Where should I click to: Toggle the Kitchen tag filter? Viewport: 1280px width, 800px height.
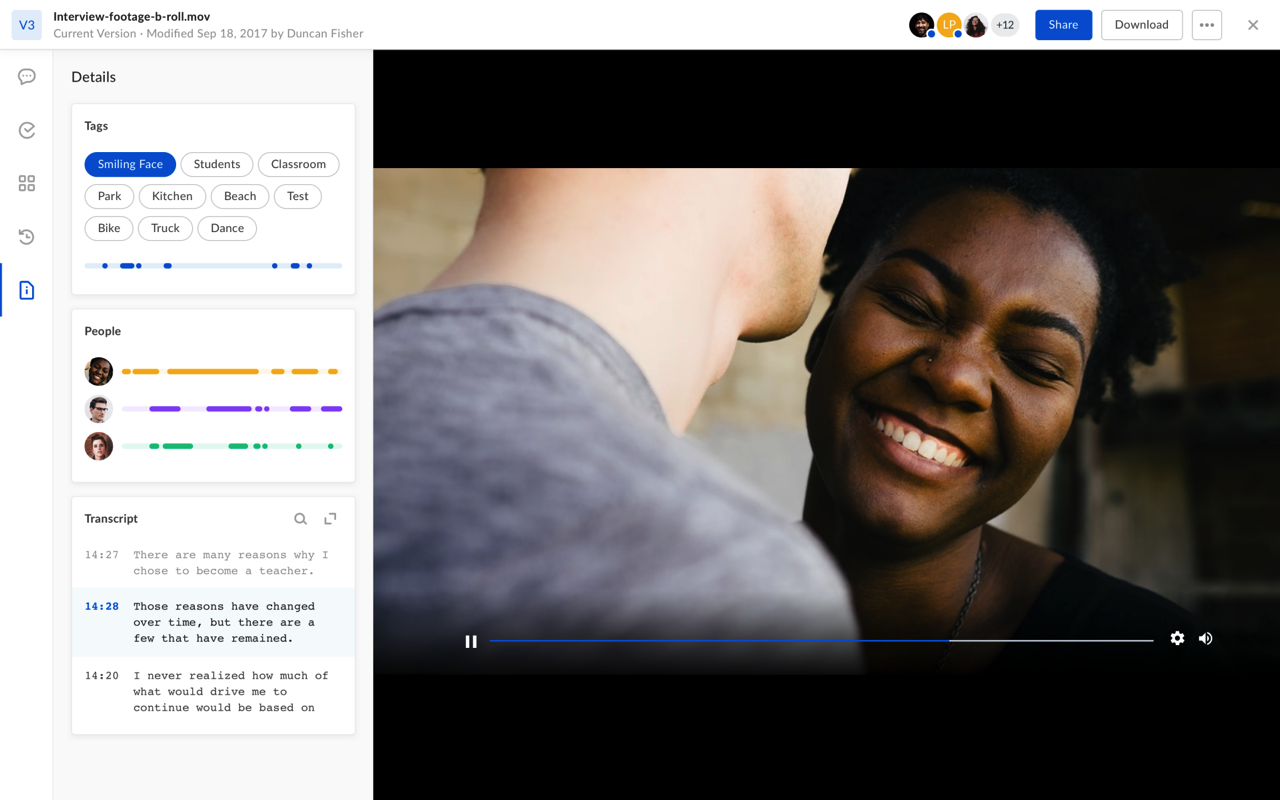[172, 196]
